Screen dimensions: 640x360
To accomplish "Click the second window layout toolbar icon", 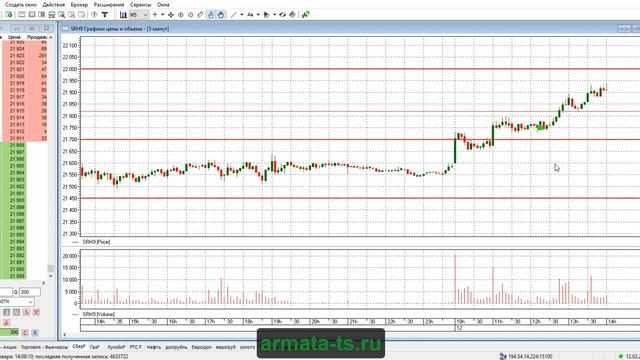I will [32, 15].
